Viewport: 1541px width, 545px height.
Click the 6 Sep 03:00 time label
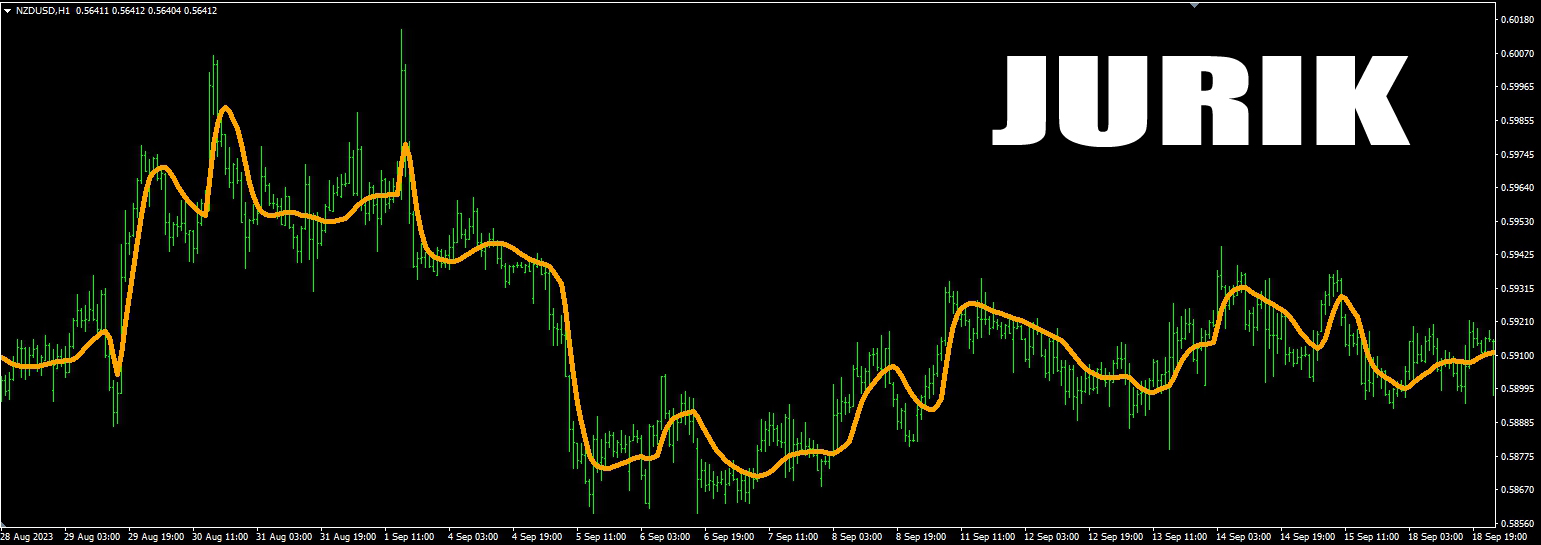[x=667, y=537]
